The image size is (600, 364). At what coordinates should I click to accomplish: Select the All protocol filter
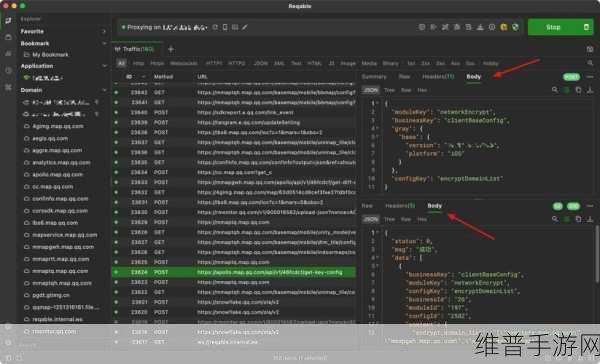(x=121, y=63)
